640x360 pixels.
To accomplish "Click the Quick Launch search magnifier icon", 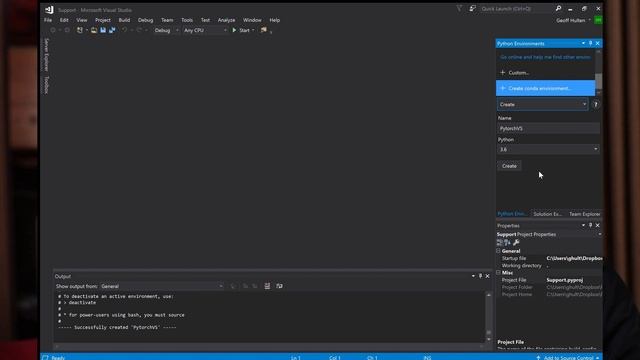I will pyautogui.click(x=558, y=9).
